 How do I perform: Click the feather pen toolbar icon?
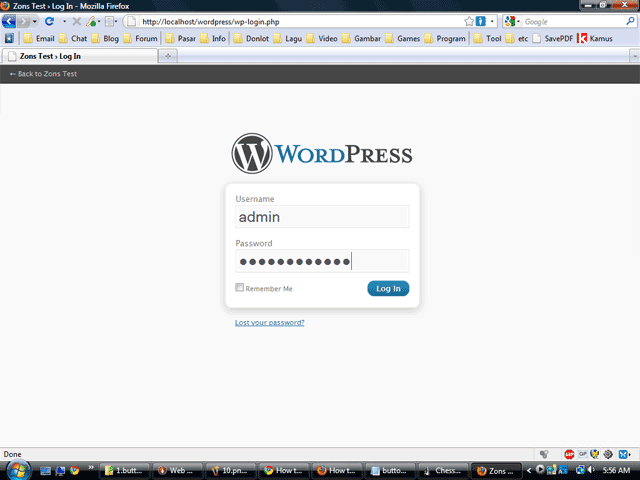[91, 21]
